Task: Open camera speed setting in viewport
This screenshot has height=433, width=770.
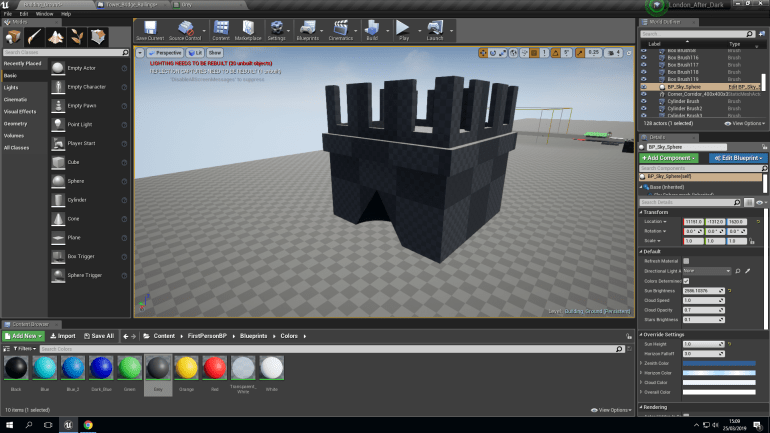Action: point(614,53)
